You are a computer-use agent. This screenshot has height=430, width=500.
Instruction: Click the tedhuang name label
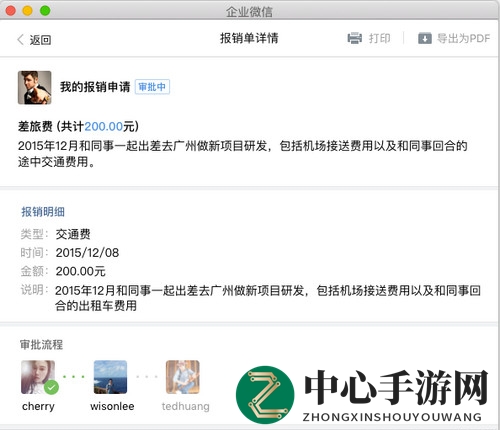coord(186,406)
